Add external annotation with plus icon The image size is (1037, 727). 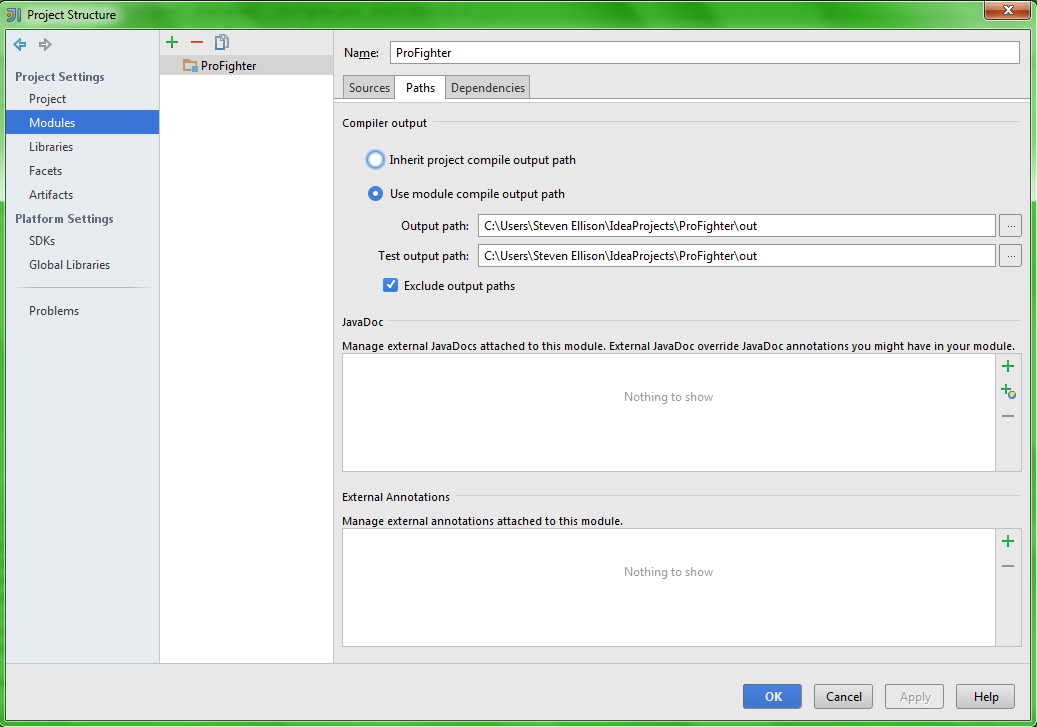pyautogui.click(x=1008, y=541)
